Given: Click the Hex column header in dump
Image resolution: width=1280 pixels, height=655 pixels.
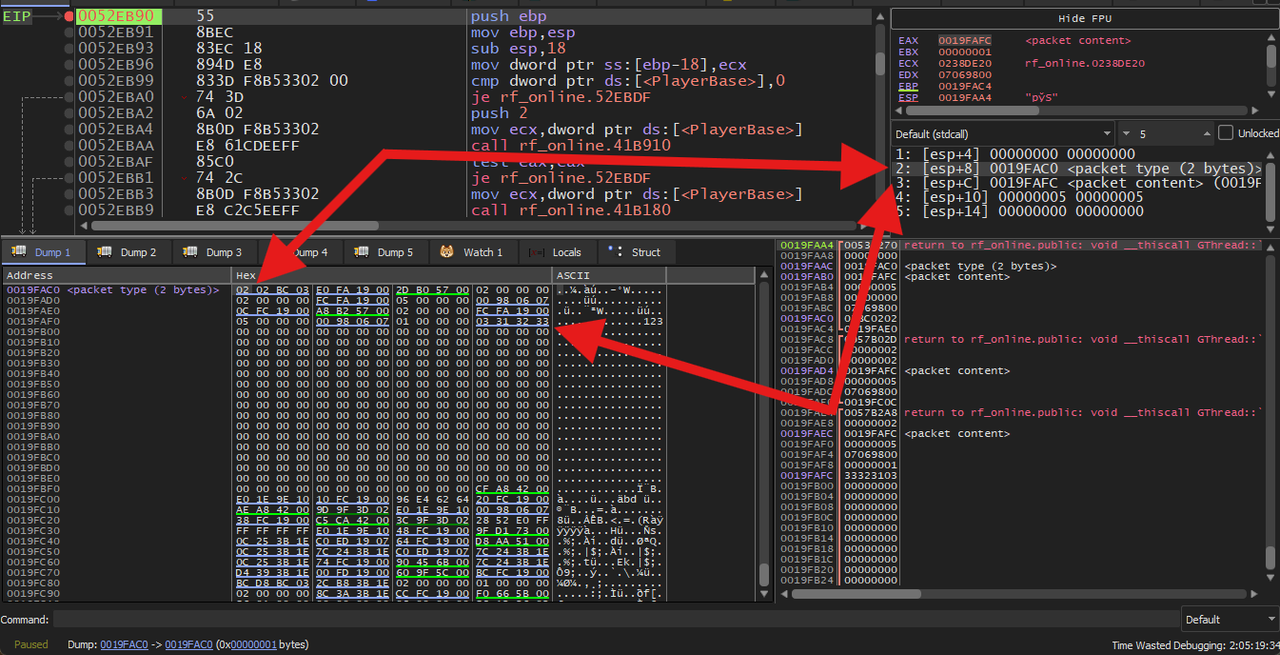Looking at the screenshot, I should coord(391,275).
